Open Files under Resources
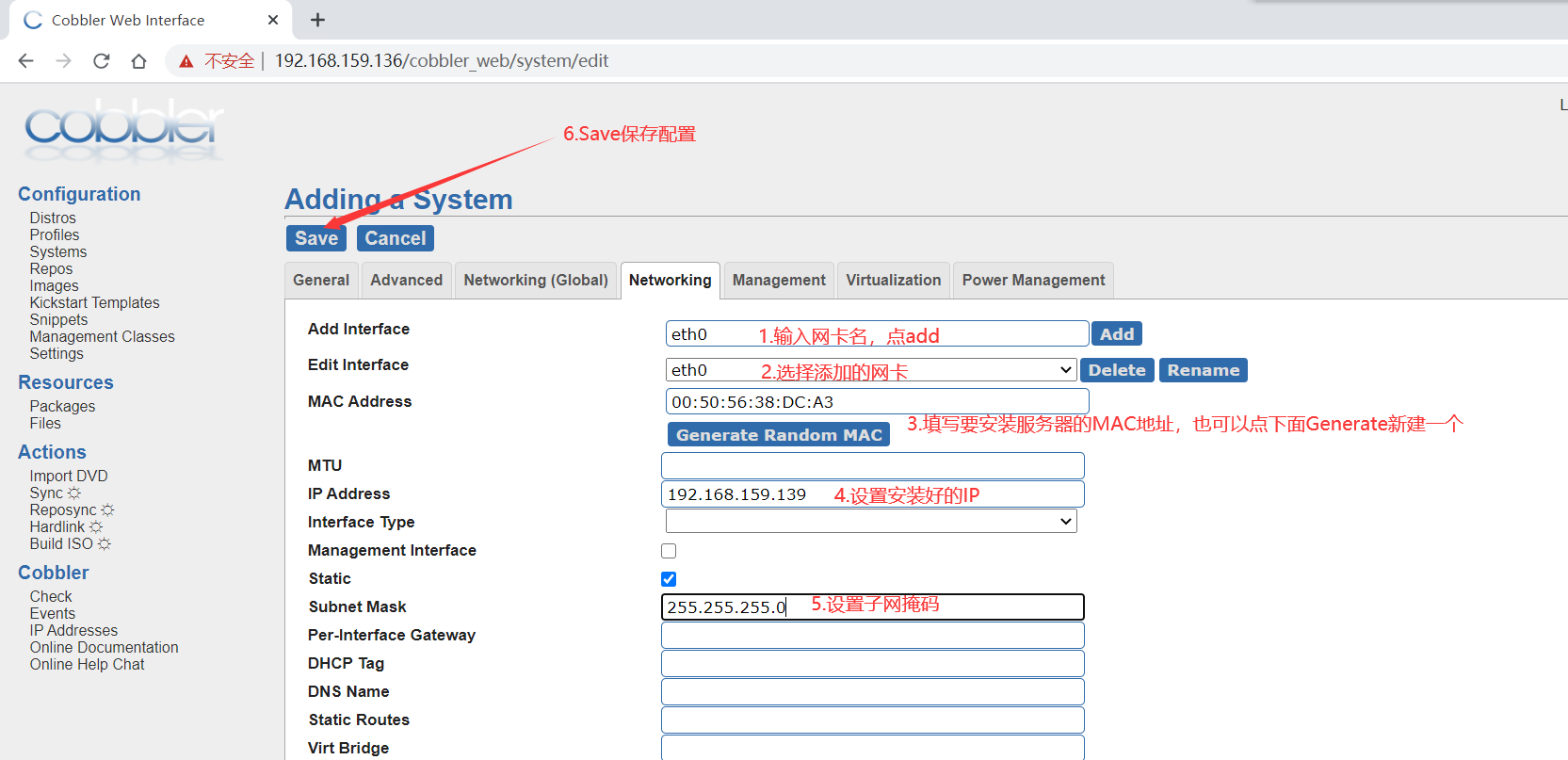Image resolution: width=1568 pixels, height=760 pixels. pos(45,424)
